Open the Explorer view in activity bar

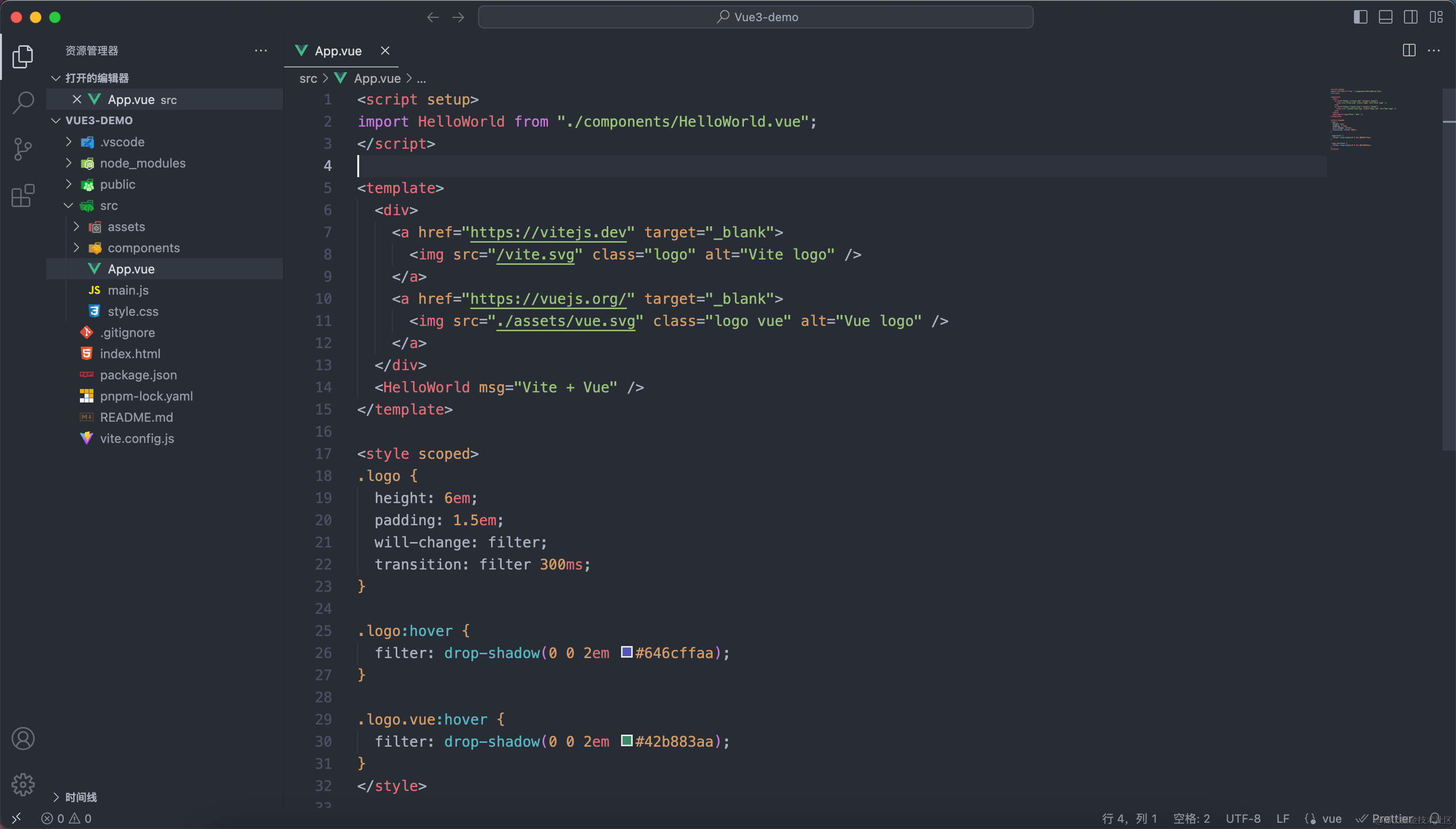[23, 56]
